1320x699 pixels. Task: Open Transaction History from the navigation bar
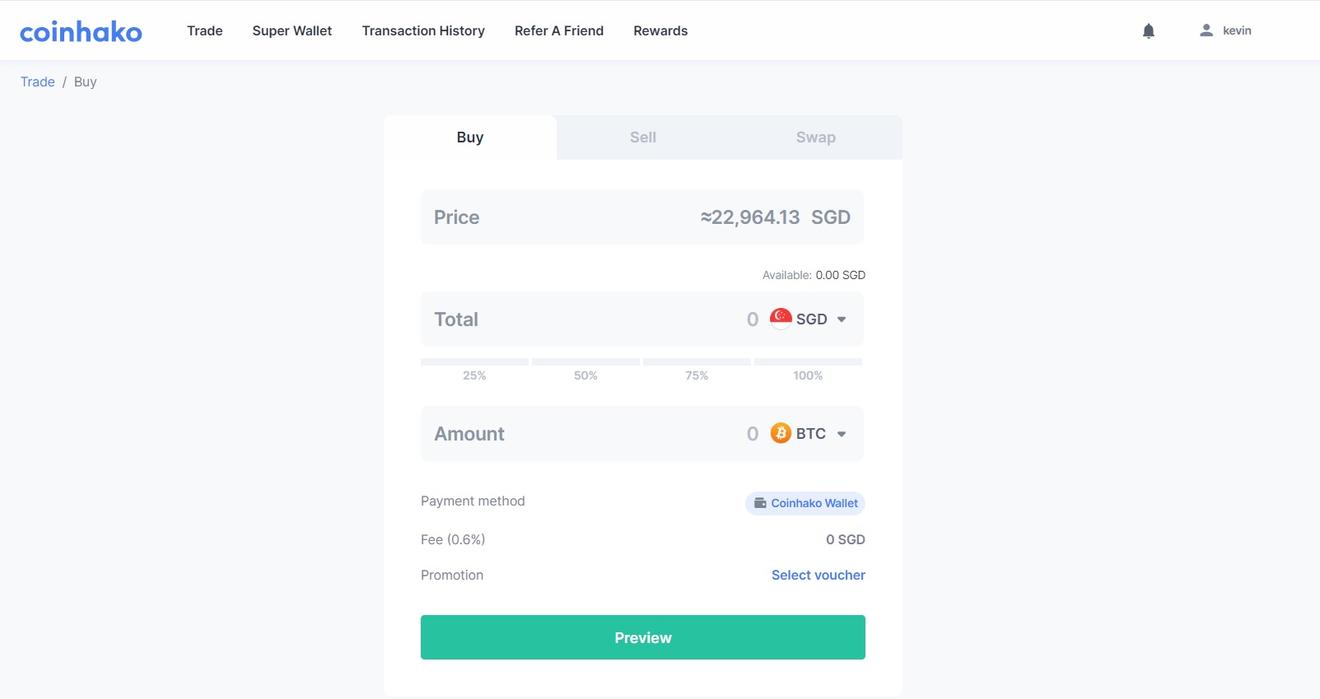422,30
